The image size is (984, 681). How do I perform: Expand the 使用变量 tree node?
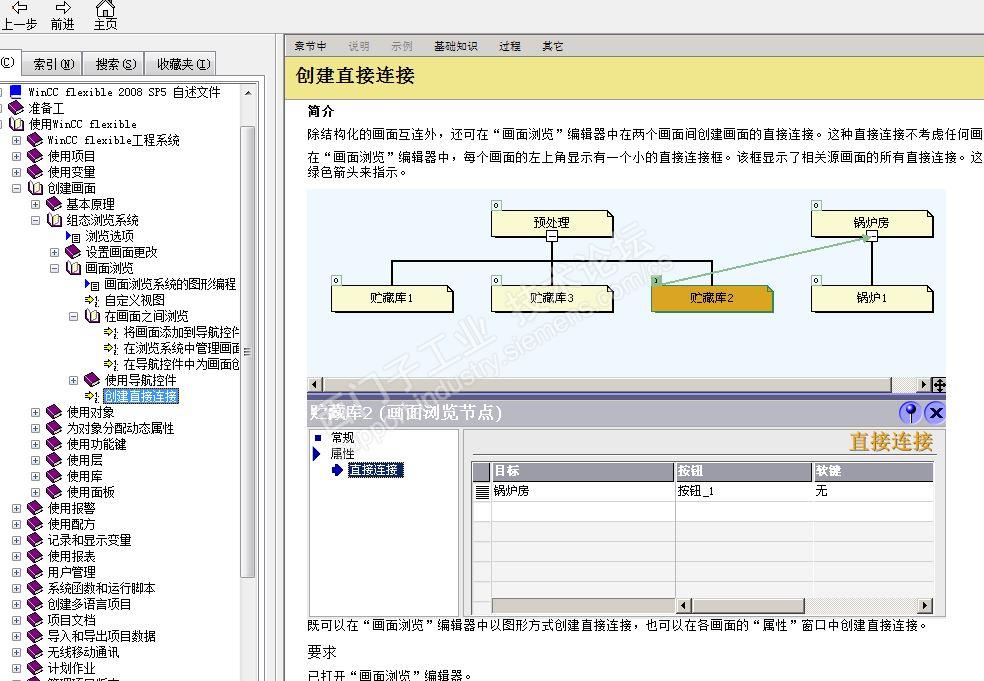17,172
